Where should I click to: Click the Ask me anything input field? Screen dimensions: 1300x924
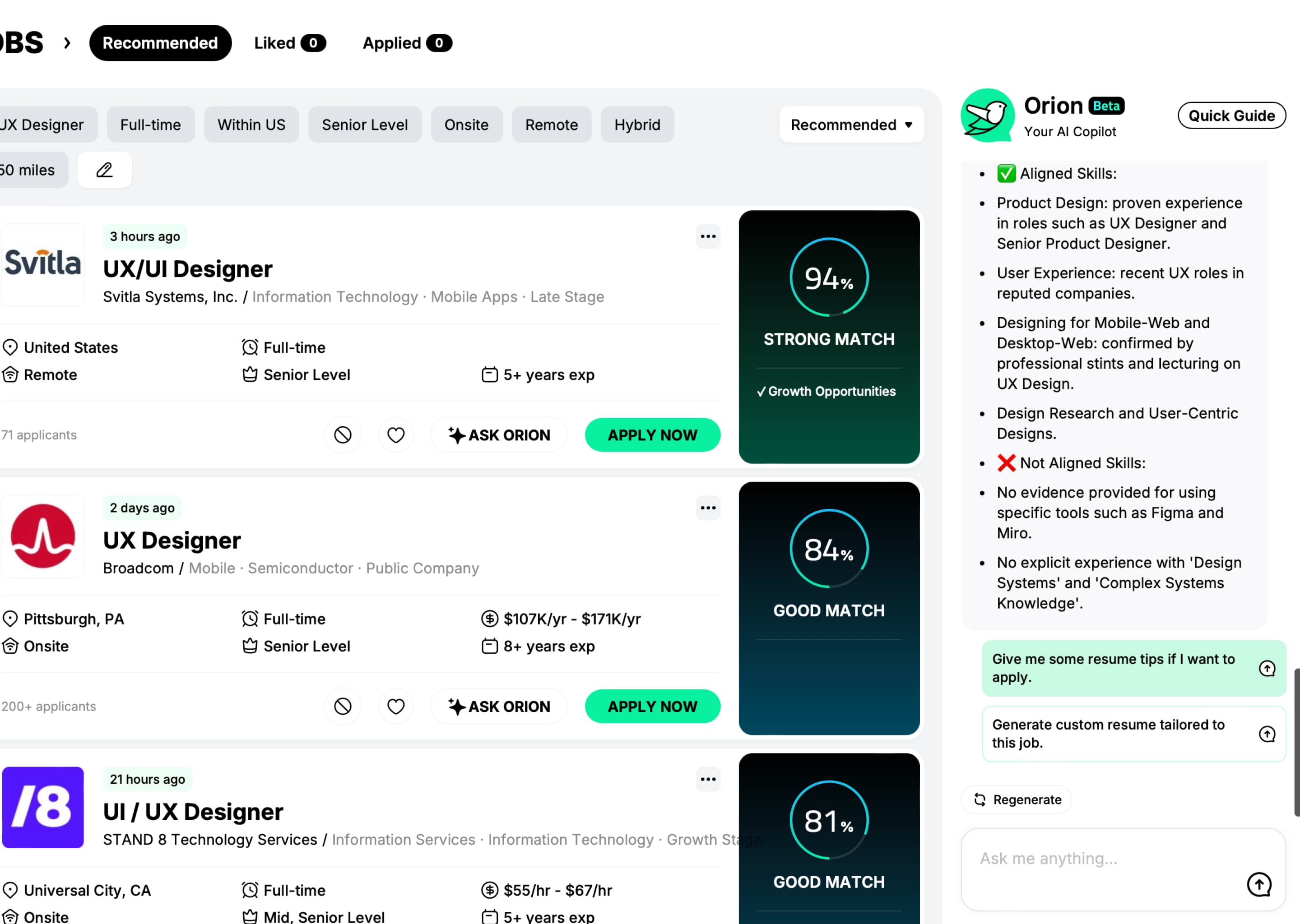[1123, 869]
